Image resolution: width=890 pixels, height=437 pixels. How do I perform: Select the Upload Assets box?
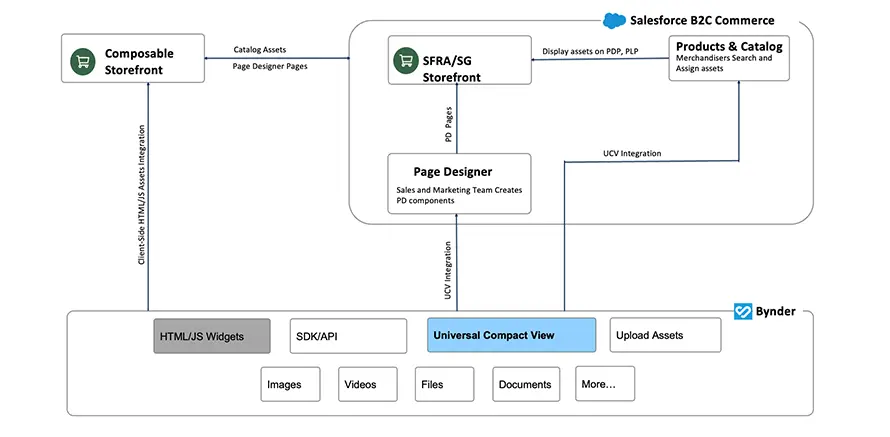coord(665,335)
